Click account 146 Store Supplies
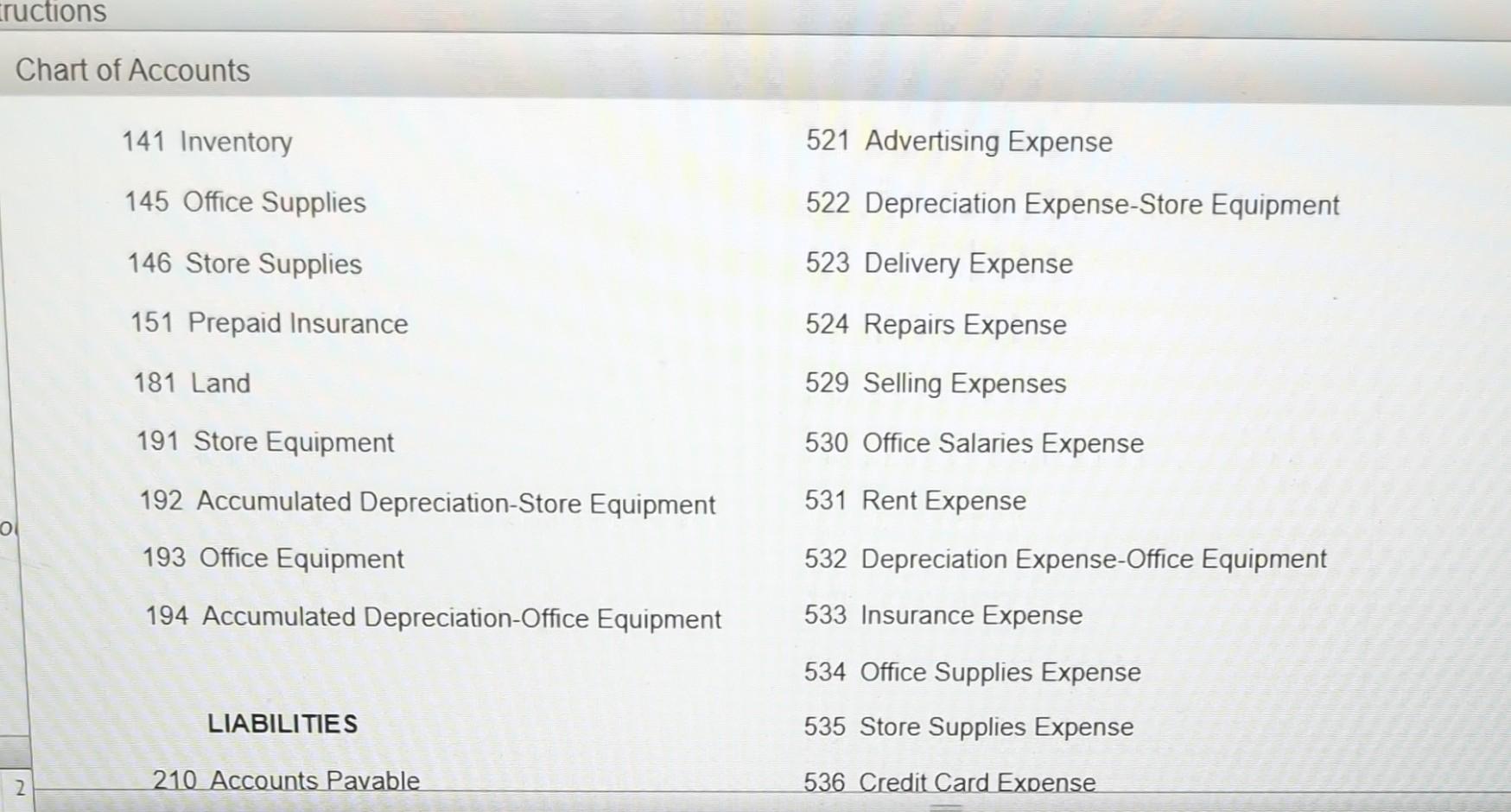Screen dimensions: 1511x812 click(x=244, y=263)
